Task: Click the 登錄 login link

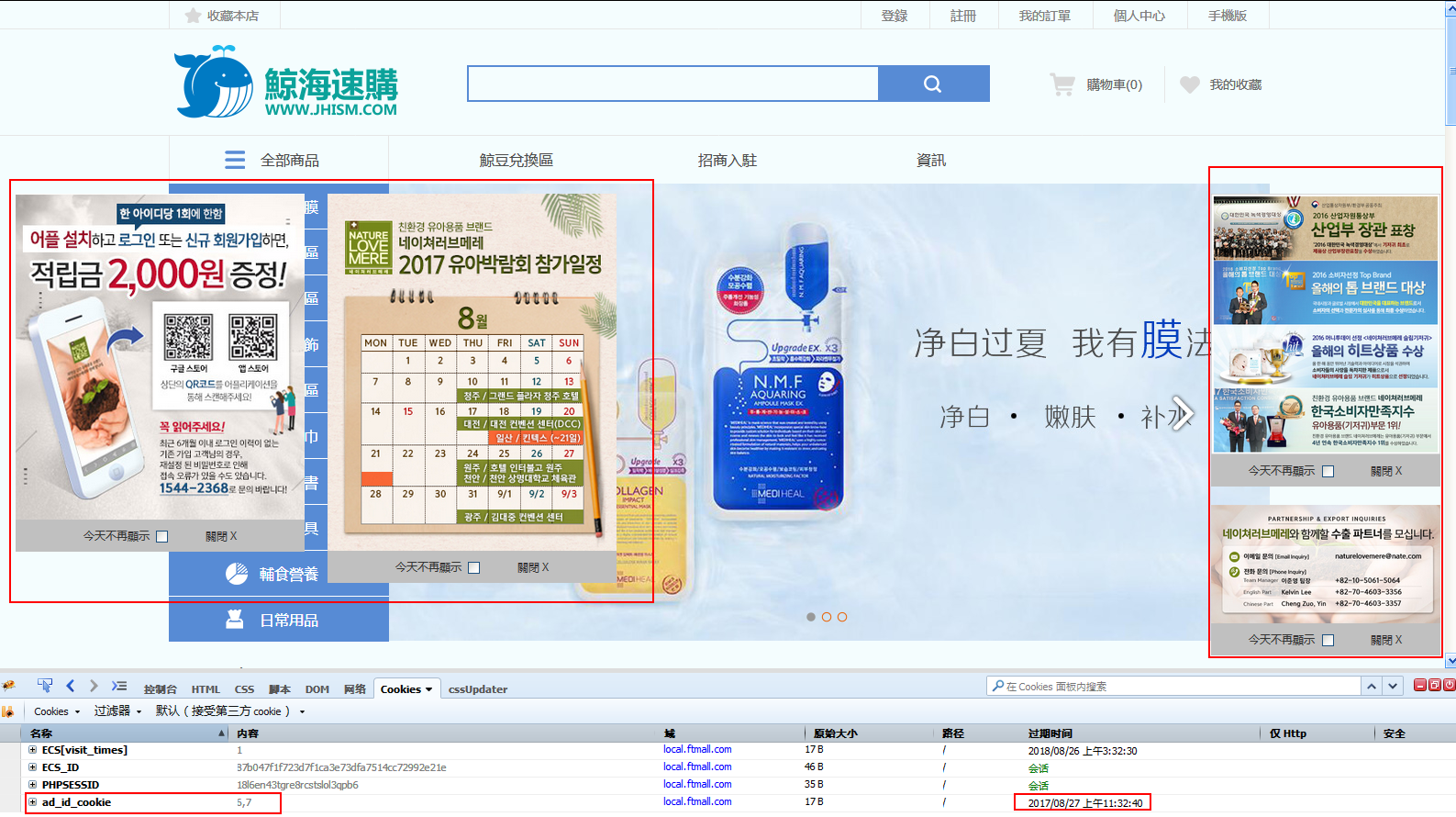Action: point(895,16)
